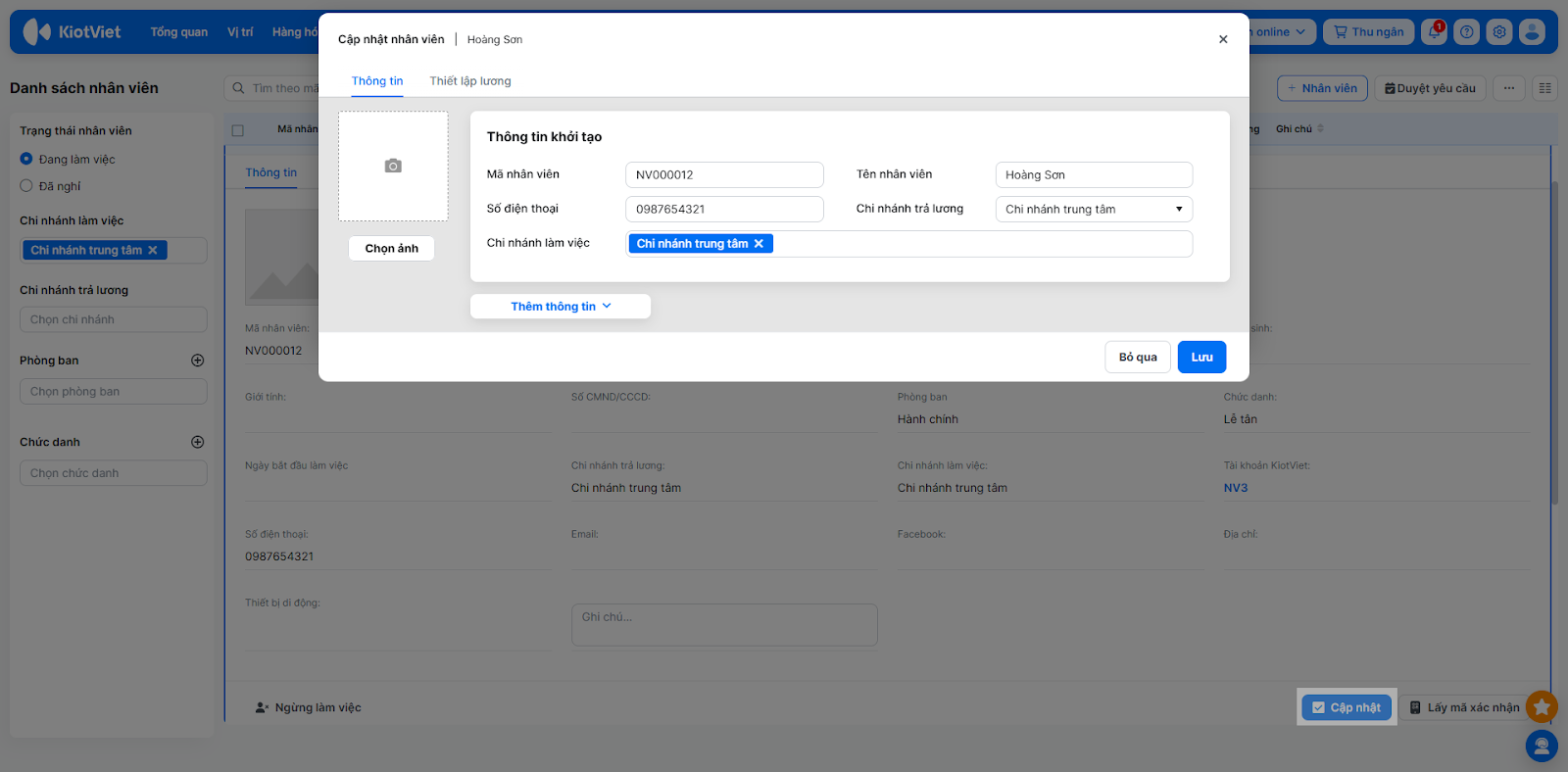
Task: Open the Chi nhánh trả lương dropdown in dialog
Action: click(x=1094, y=210)
